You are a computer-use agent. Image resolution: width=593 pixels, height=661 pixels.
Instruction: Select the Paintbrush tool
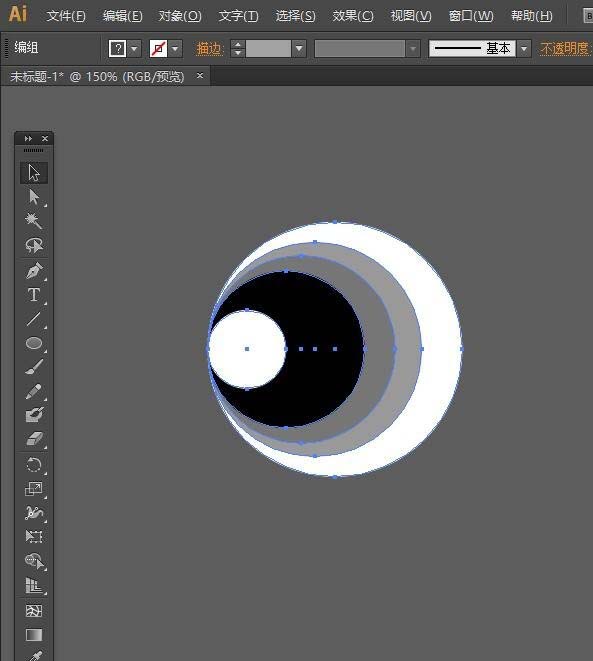click(34, 367)
